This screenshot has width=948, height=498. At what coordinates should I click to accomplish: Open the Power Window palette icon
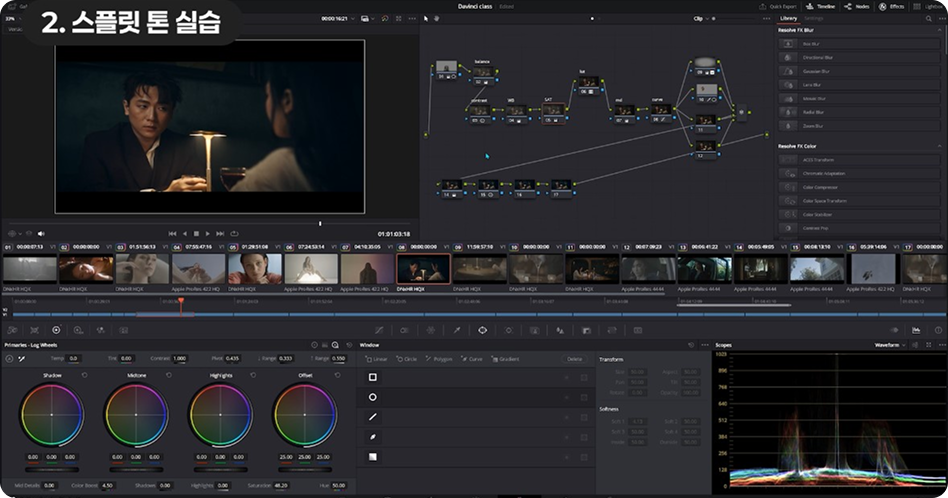pyautogui.click(x=482, y=329)
